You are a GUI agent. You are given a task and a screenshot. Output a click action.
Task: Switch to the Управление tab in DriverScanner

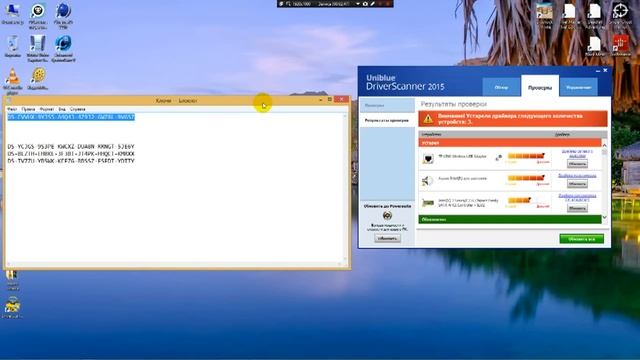[579, 87]
